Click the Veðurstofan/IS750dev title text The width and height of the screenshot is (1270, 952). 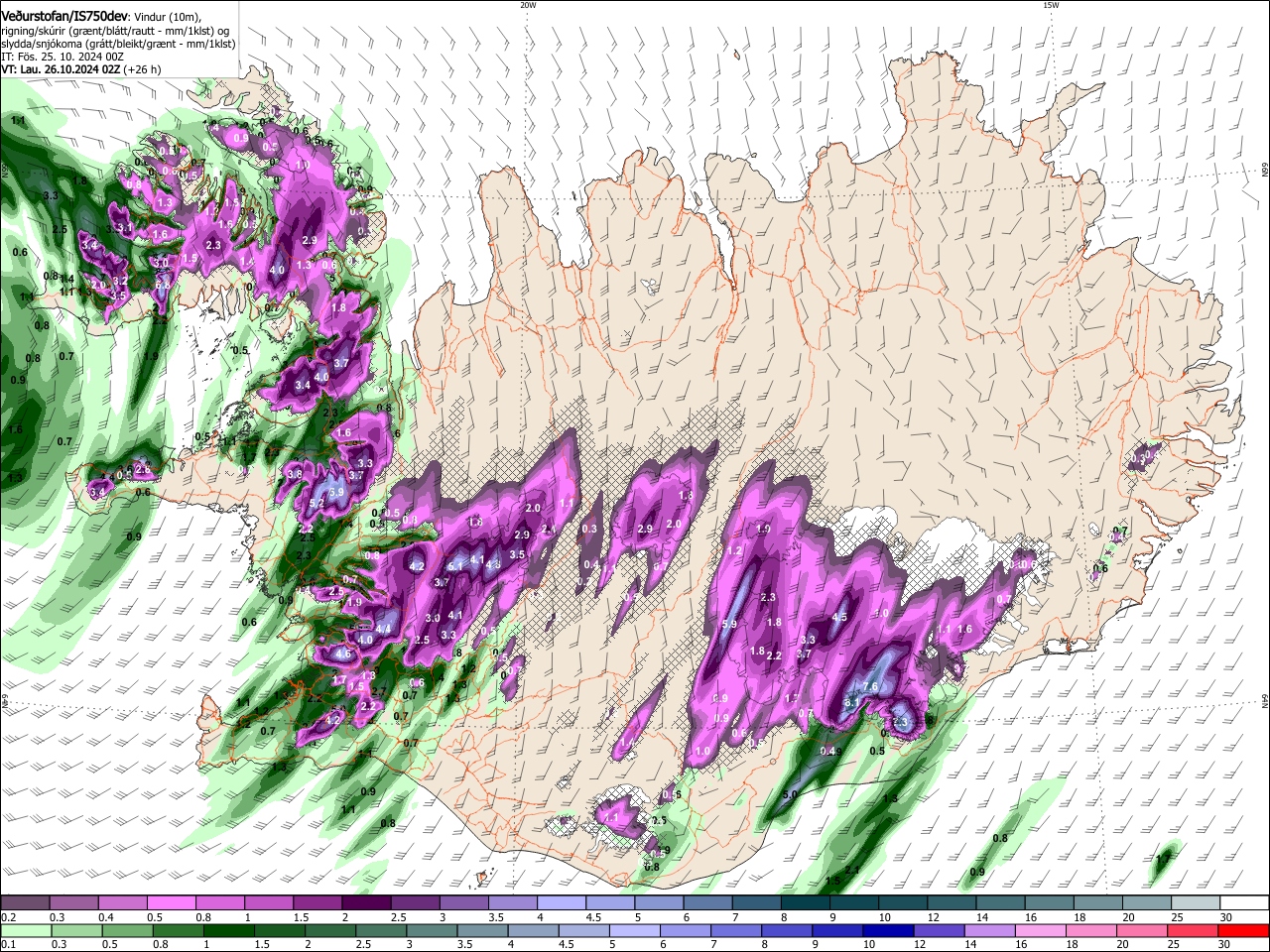64,17
